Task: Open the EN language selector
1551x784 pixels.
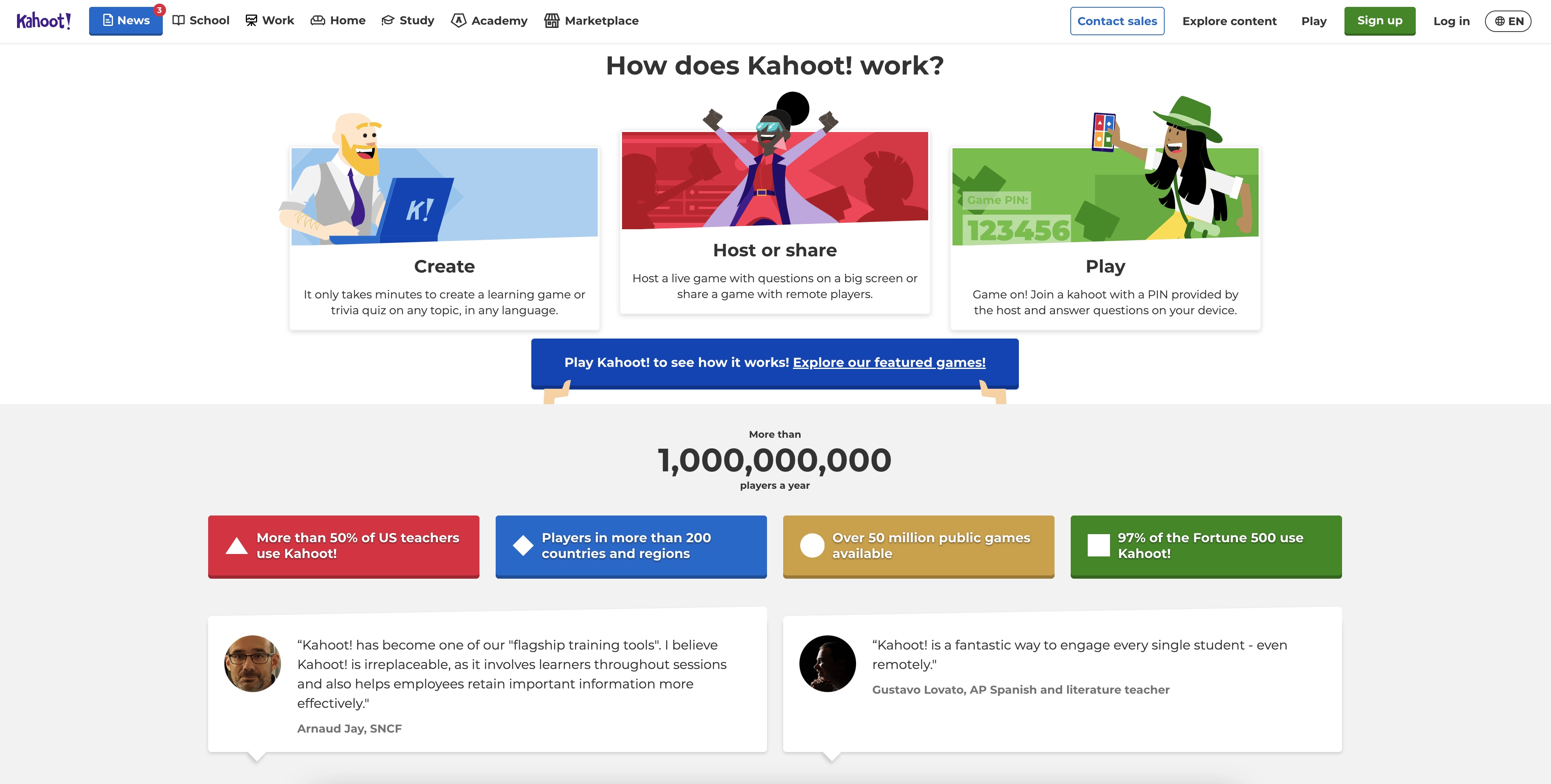Action: point(1508,21)
